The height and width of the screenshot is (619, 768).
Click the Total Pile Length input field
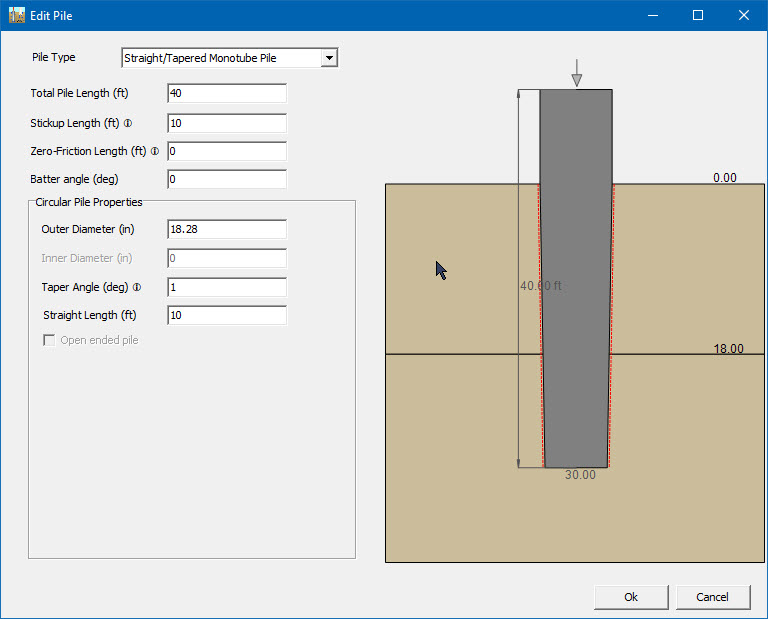tap(227, 93)
